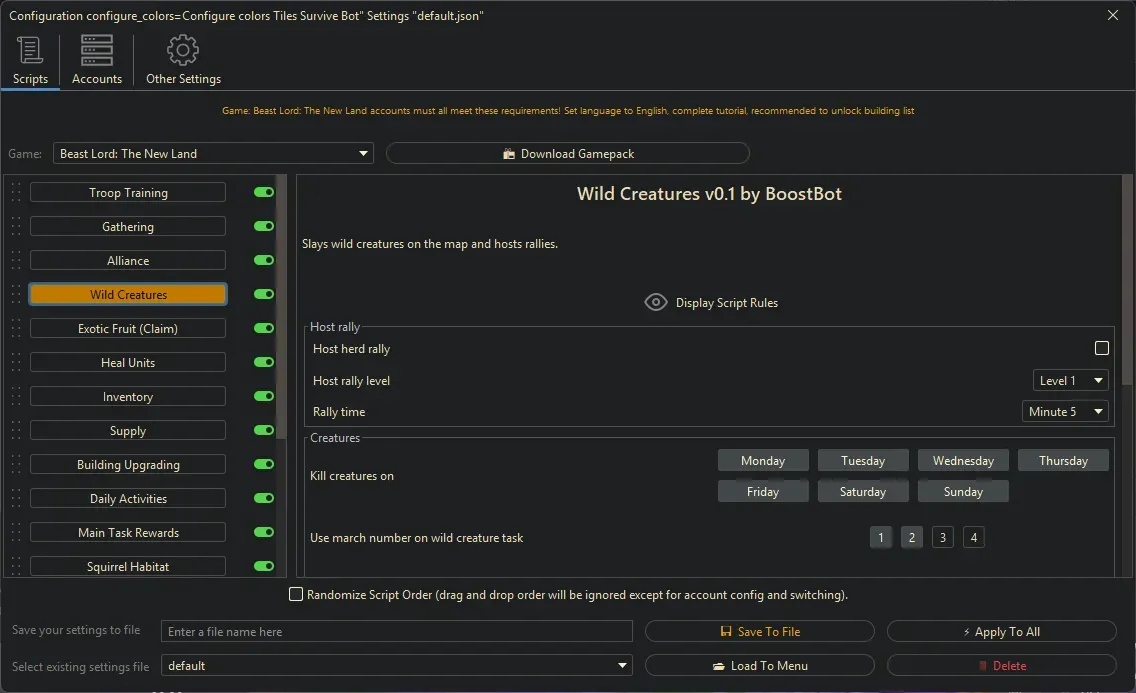Close the configuration window
The width and height of the screenshot is (1136, 693).
tap(1113, 15)
